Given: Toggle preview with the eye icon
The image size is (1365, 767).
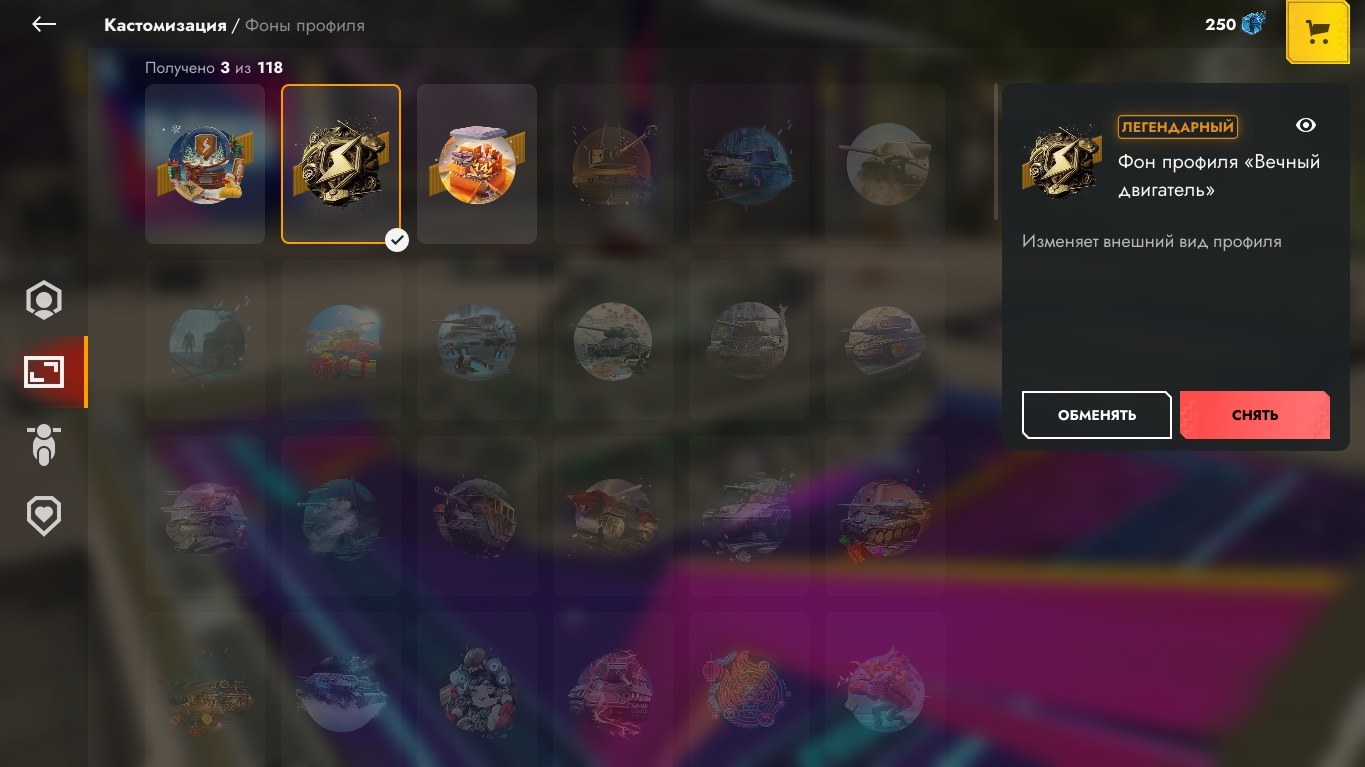Looking at the screenshot, I should [x=1305, y=125].
